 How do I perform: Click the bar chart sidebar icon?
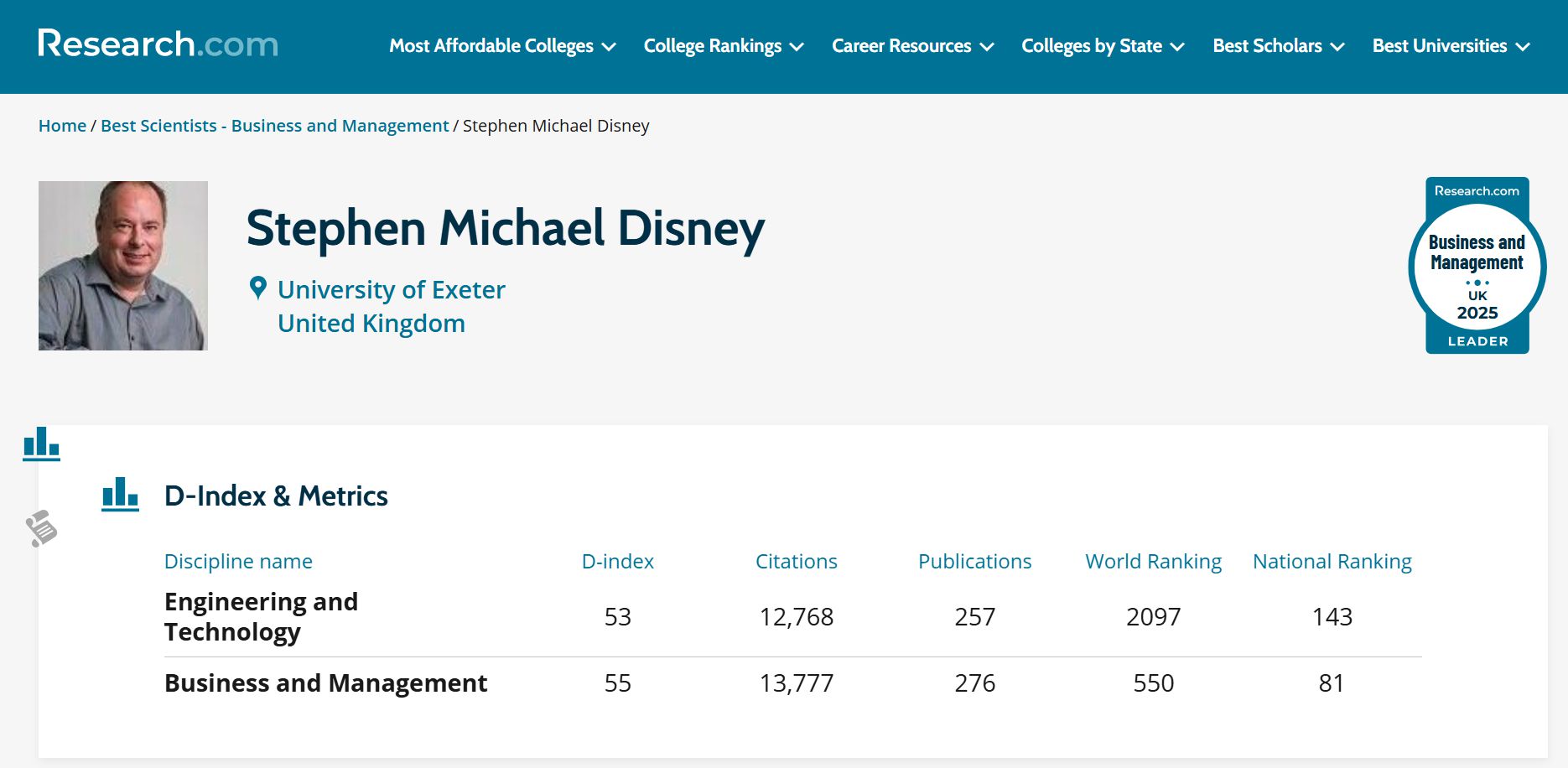tap(41, 444)
